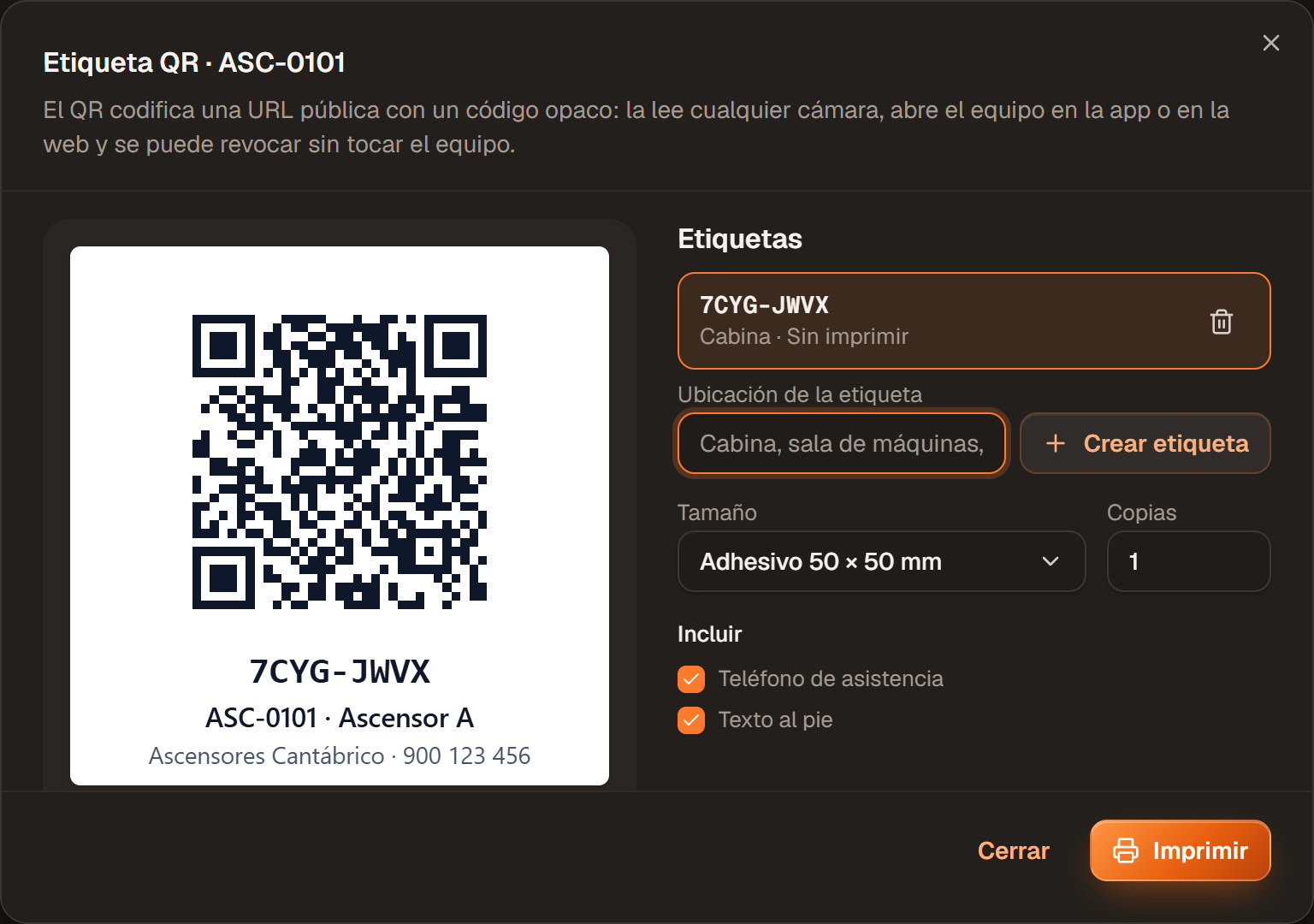Viewport: 1314px width, 924px height.
Task: Delete the 7CYG-JWVX label with trash icon
Action: pos(1221,322)
